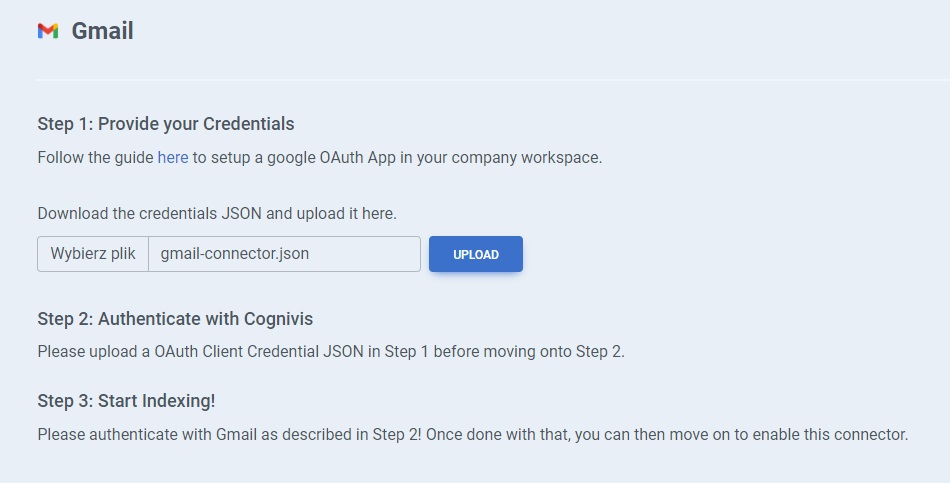Click "as described in Step 2!" text
The width and height of the screenshot is (950, 483).
[x=337, y=435]
